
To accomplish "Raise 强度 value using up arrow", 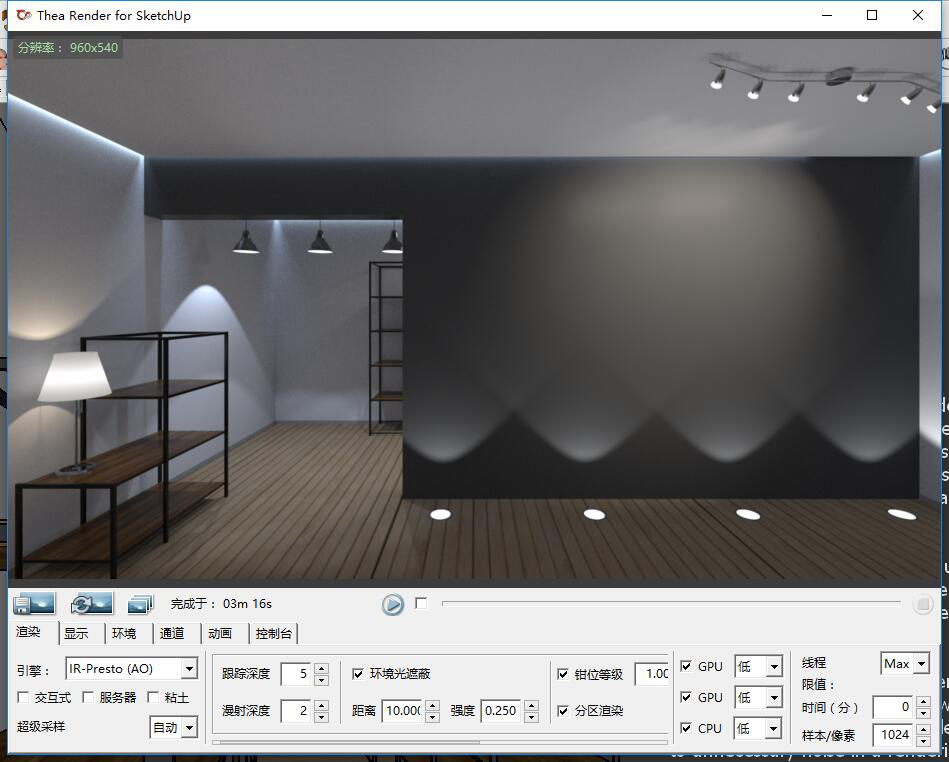I will (531, 705).
